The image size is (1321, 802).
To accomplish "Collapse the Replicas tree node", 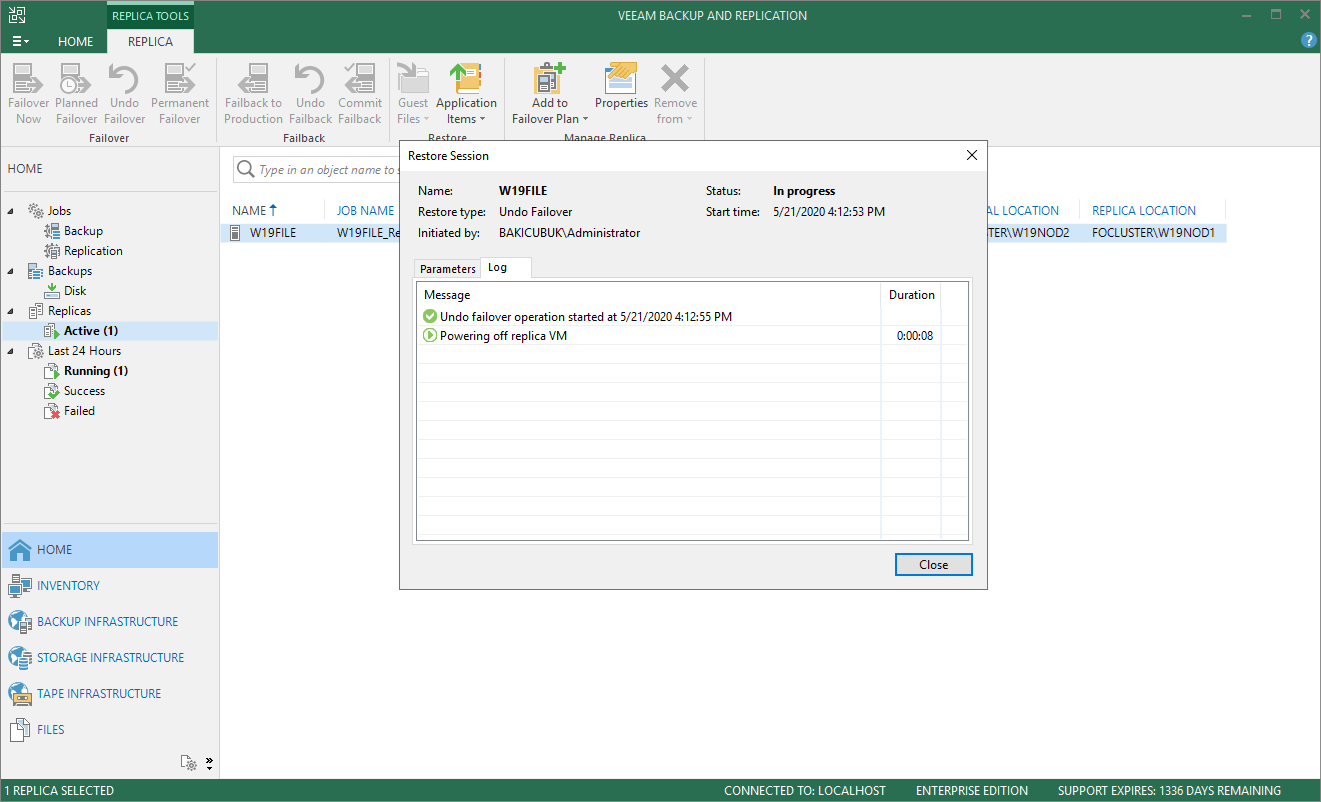I will tap(13, 311).
